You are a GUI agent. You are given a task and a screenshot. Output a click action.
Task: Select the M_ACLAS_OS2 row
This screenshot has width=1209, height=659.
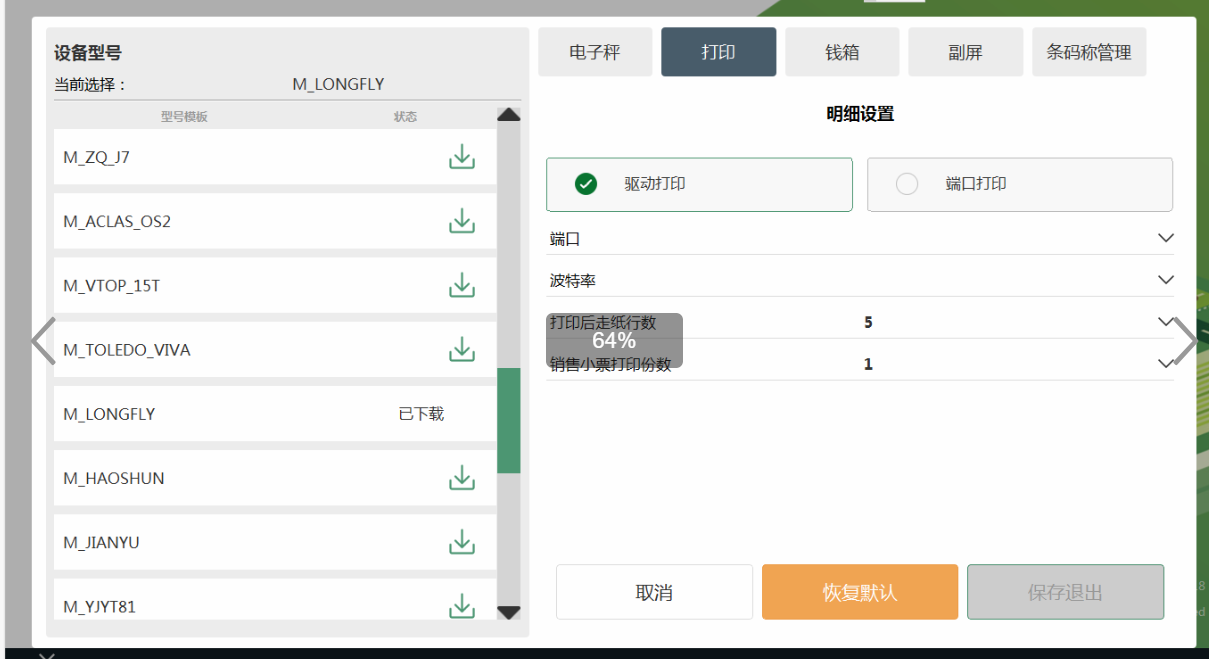(275, 221)
